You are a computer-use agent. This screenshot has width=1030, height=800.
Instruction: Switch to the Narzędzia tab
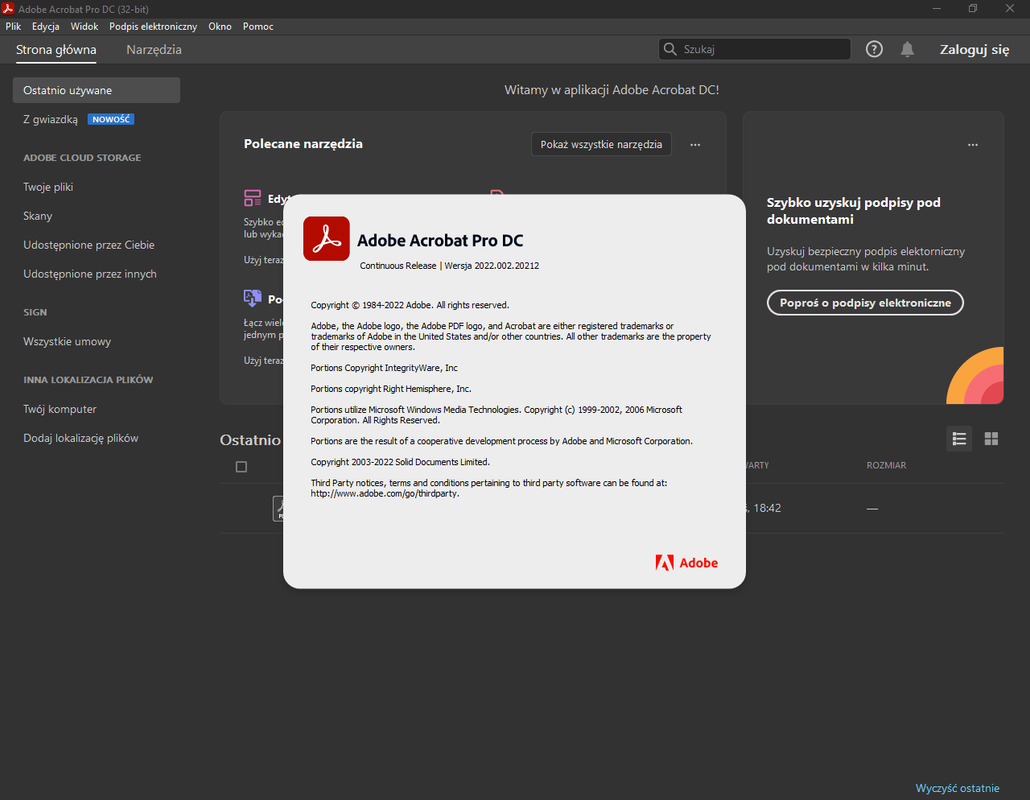pyautogui.click(x=154, y=50)
